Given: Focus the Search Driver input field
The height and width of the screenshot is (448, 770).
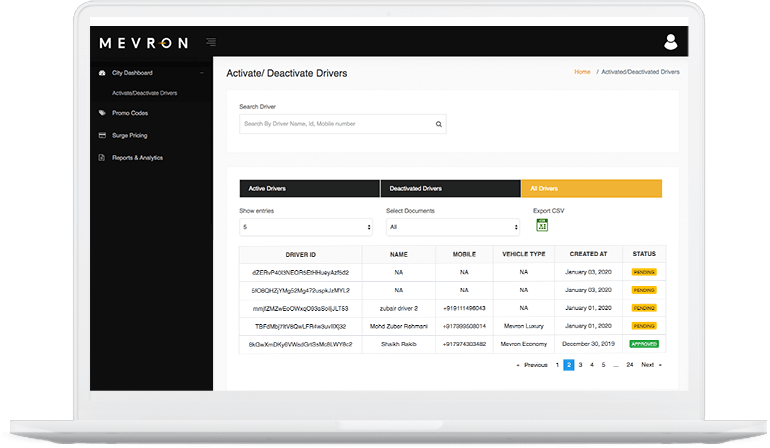Looking at the screenshot, I should click(343, 124).
